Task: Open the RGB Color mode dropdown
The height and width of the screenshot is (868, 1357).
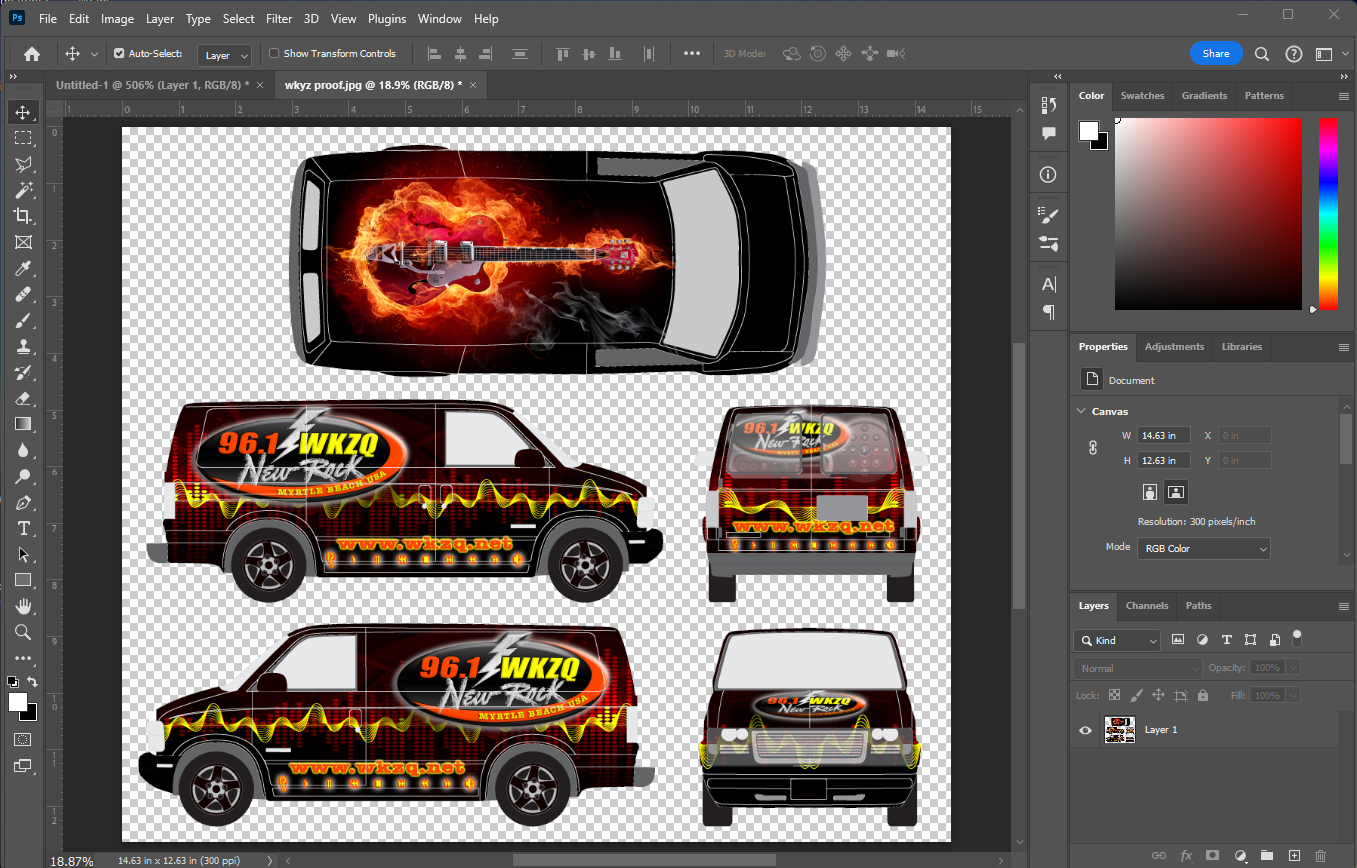Action: [1203, 548]
